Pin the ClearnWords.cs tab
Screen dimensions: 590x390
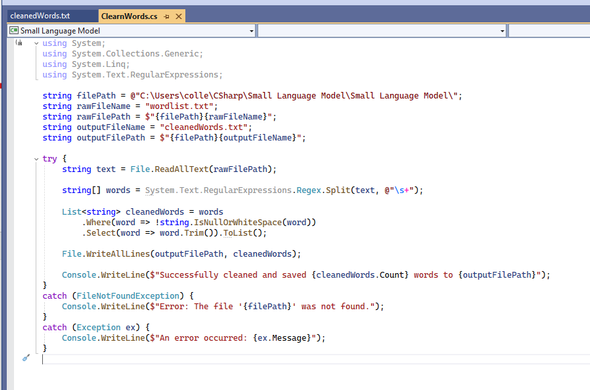(x=167, y=17)
